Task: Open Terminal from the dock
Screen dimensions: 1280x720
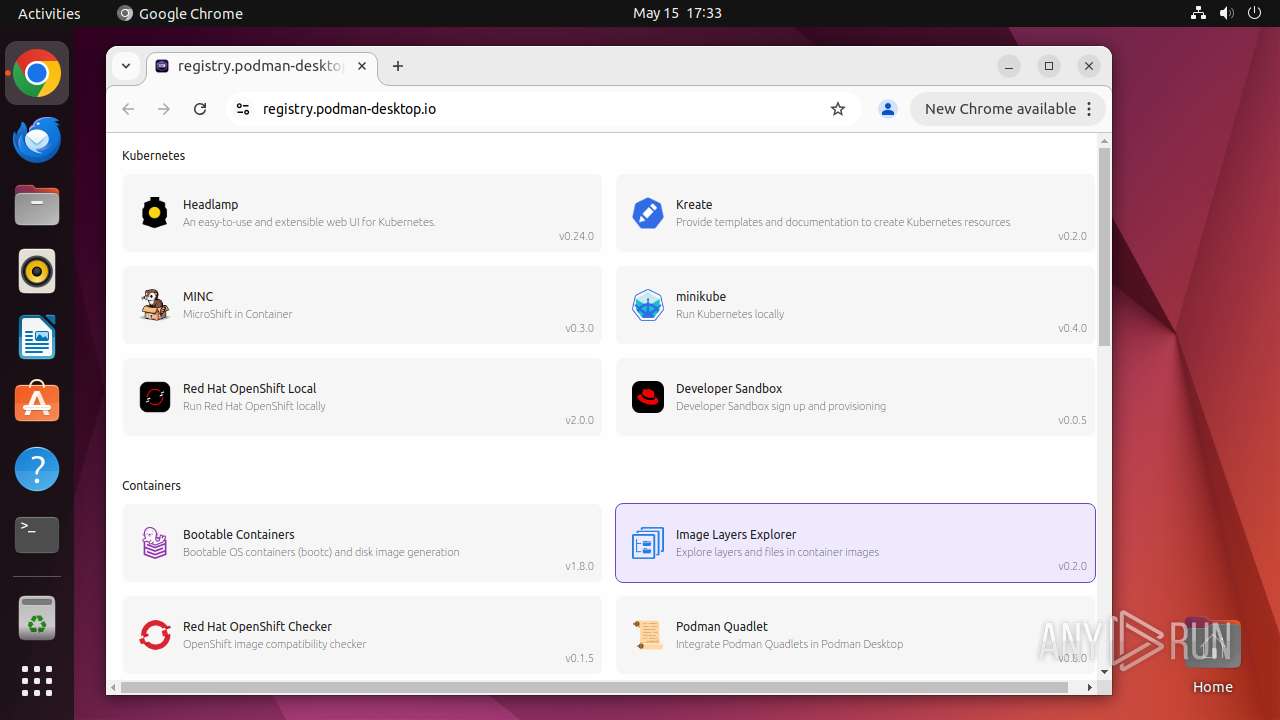Action: (x=37, y=535)
